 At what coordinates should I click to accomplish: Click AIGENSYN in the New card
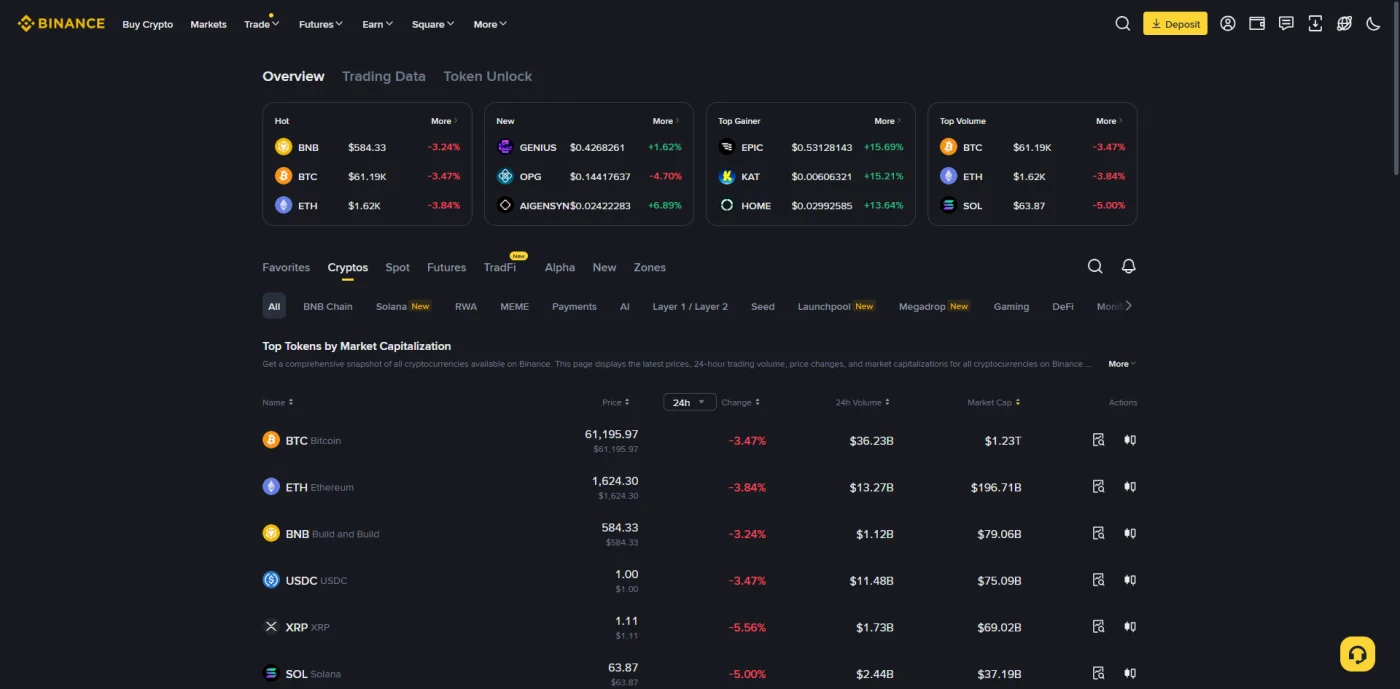pyautogui.click(x=545, y=205)
